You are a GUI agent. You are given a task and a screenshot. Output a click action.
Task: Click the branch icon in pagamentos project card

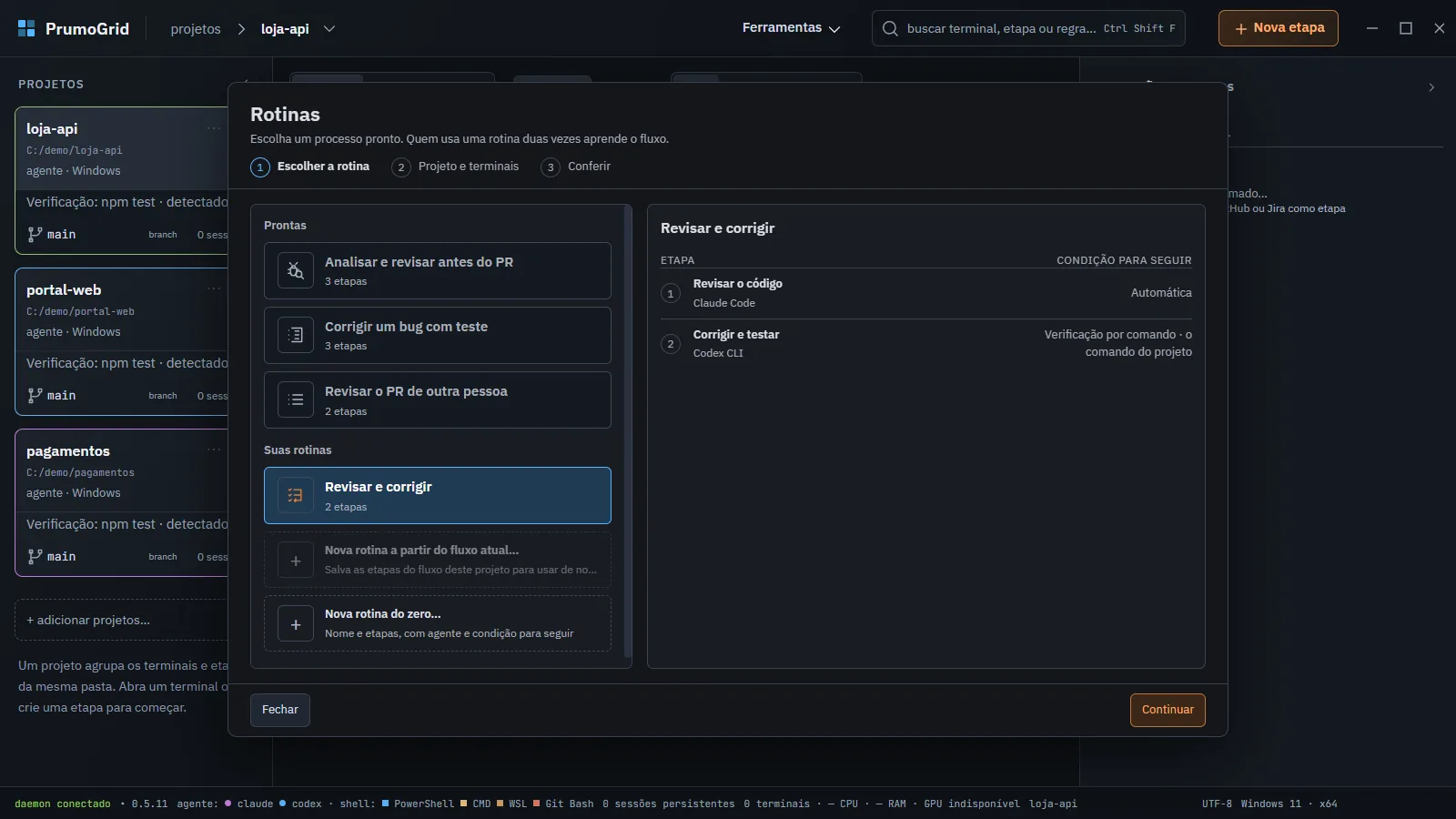coord(35,556)
